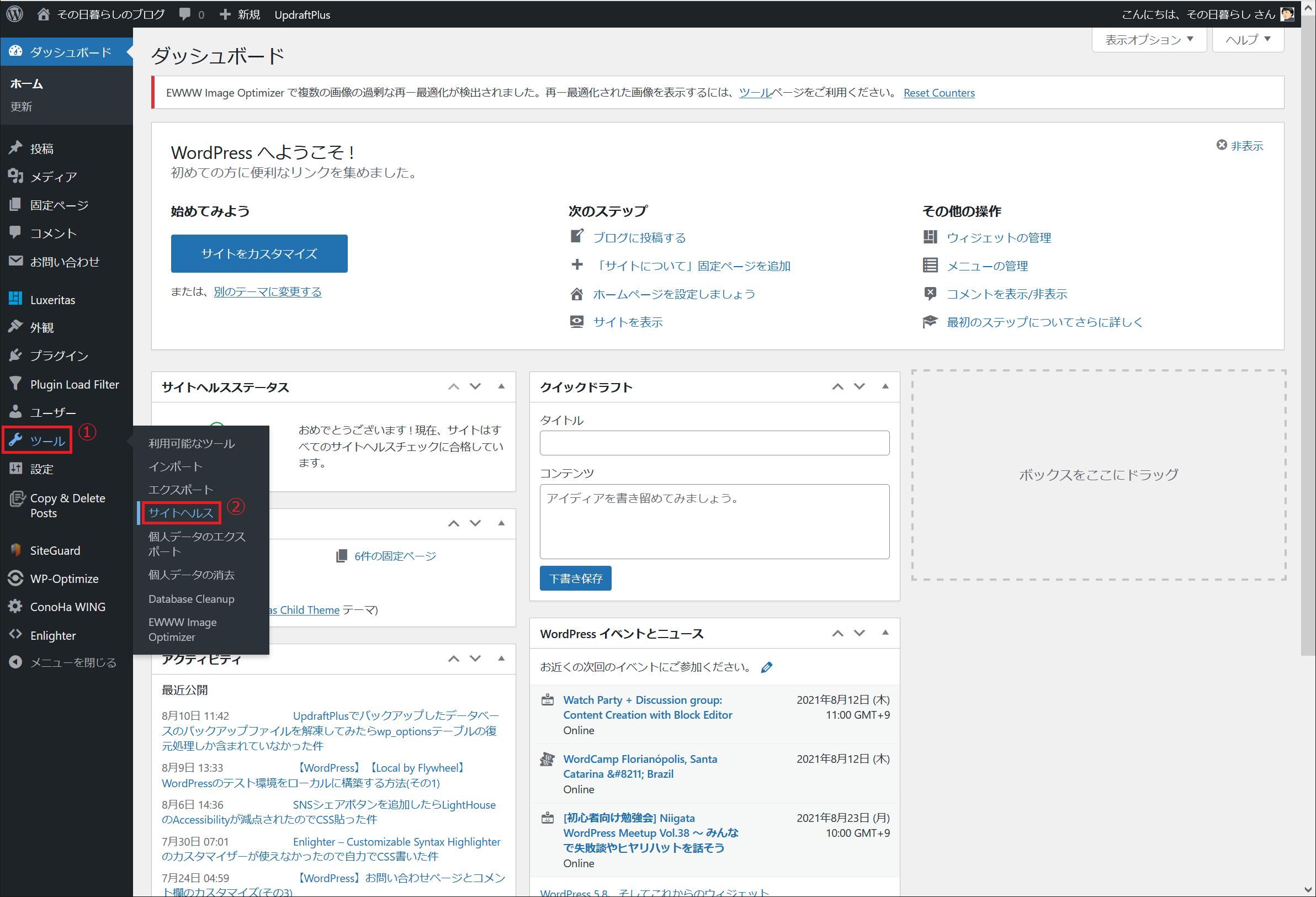Viewport: 1316px width, 897px height.
Task: Click the メディア icon in sidebar
Action: (x=15, y=176)
